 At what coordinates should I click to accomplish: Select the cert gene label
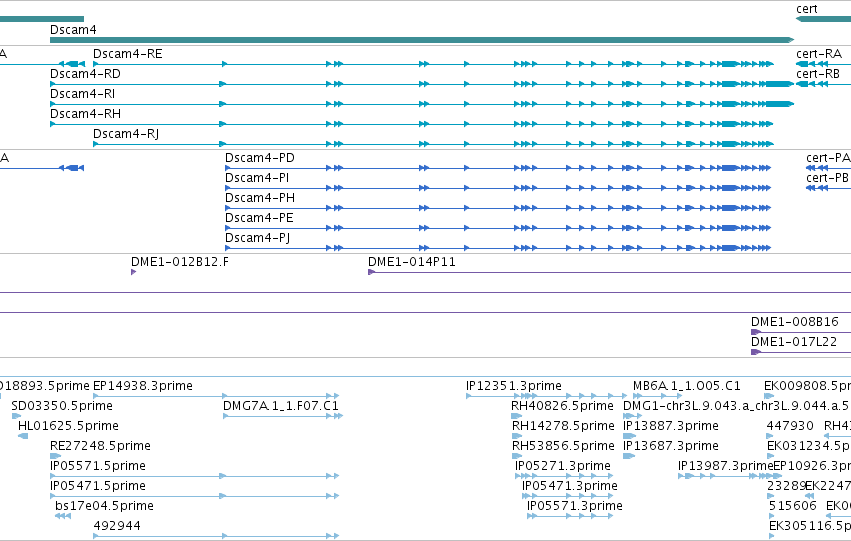[x=806, y=9]
